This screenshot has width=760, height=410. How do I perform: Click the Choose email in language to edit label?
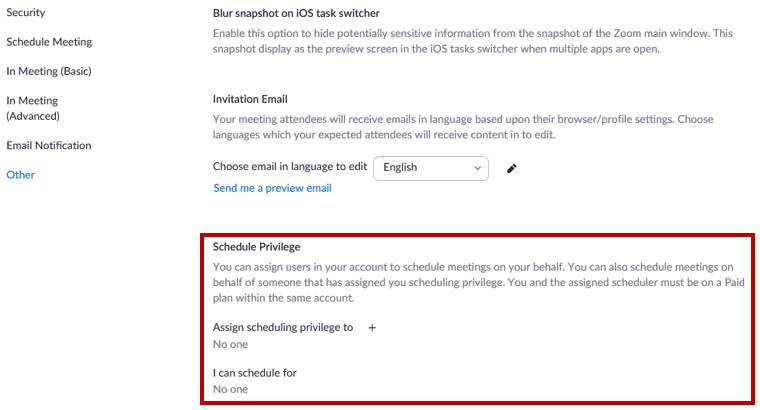click(x=290, y=167)
